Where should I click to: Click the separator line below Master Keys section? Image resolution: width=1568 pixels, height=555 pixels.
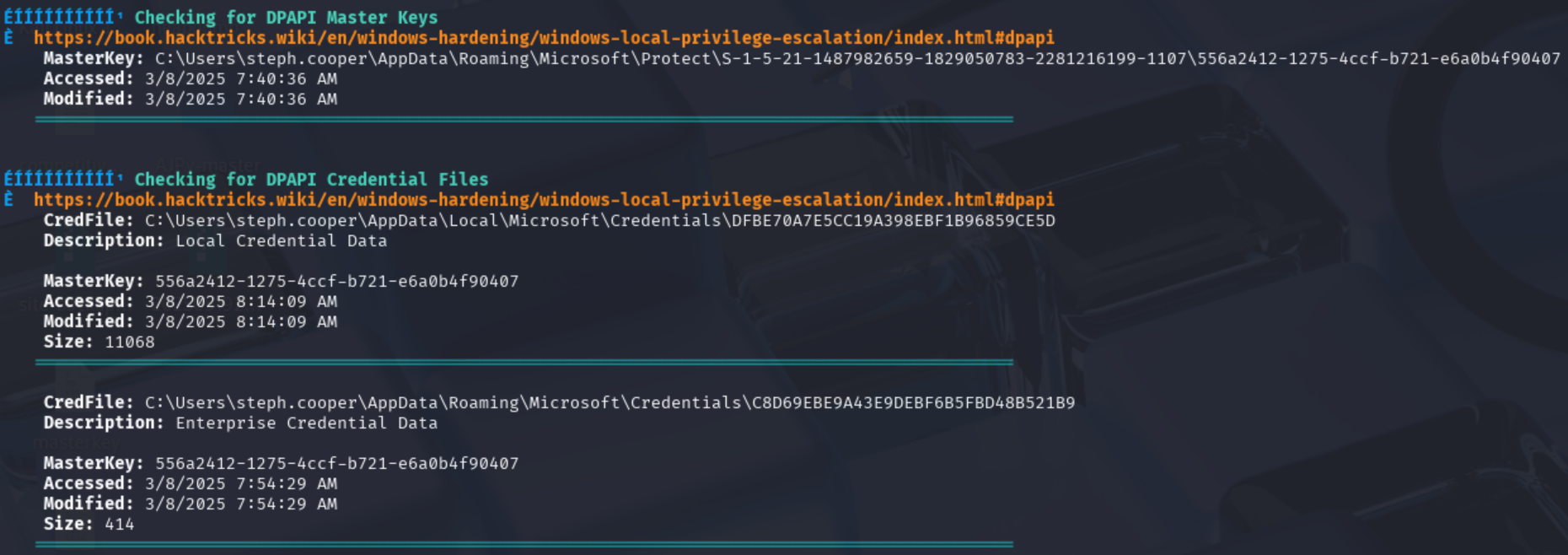click(x=524, y=120)
